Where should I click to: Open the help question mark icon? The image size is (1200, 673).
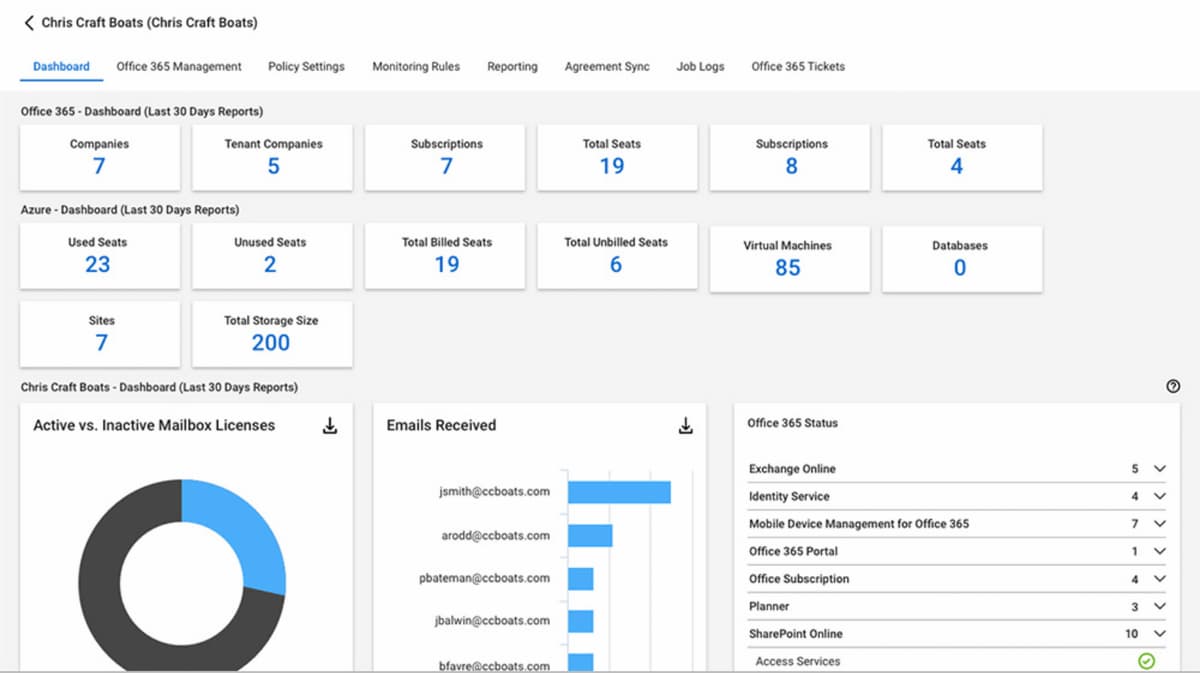tap(1173, 387)
